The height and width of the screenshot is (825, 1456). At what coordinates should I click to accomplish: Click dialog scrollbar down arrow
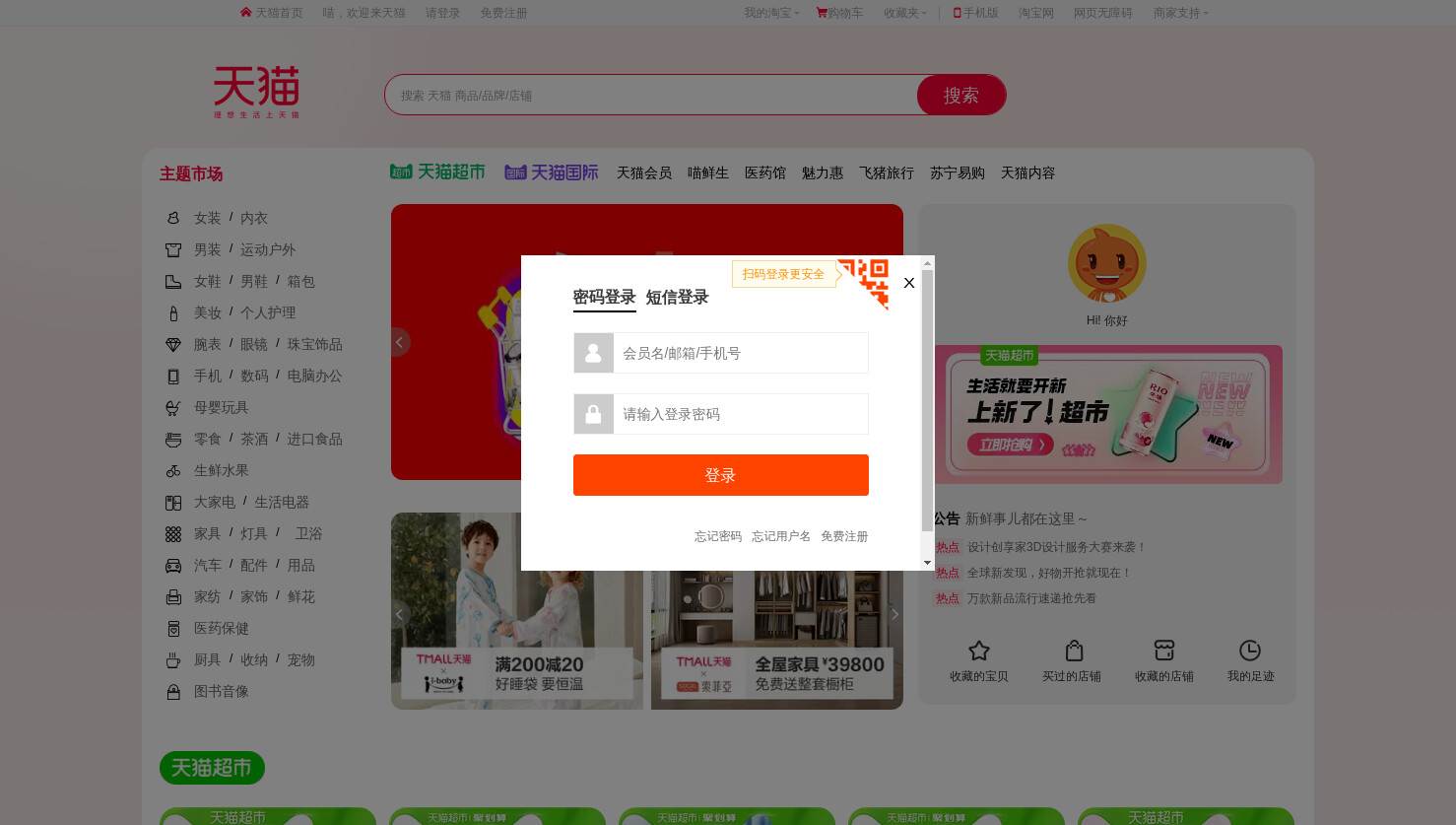(x=927, y=563)
